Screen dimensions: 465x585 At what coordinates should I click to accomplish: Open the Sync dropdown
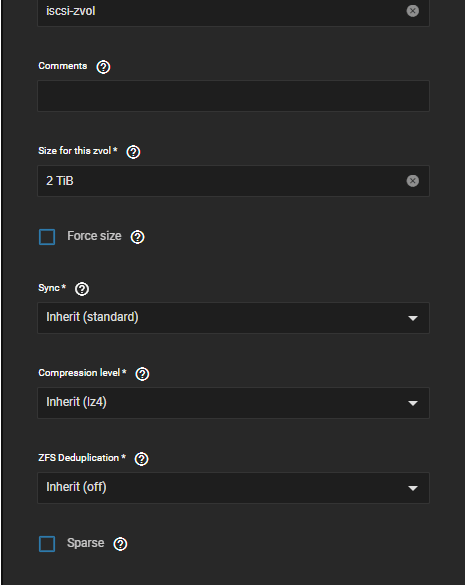(234, 318)
